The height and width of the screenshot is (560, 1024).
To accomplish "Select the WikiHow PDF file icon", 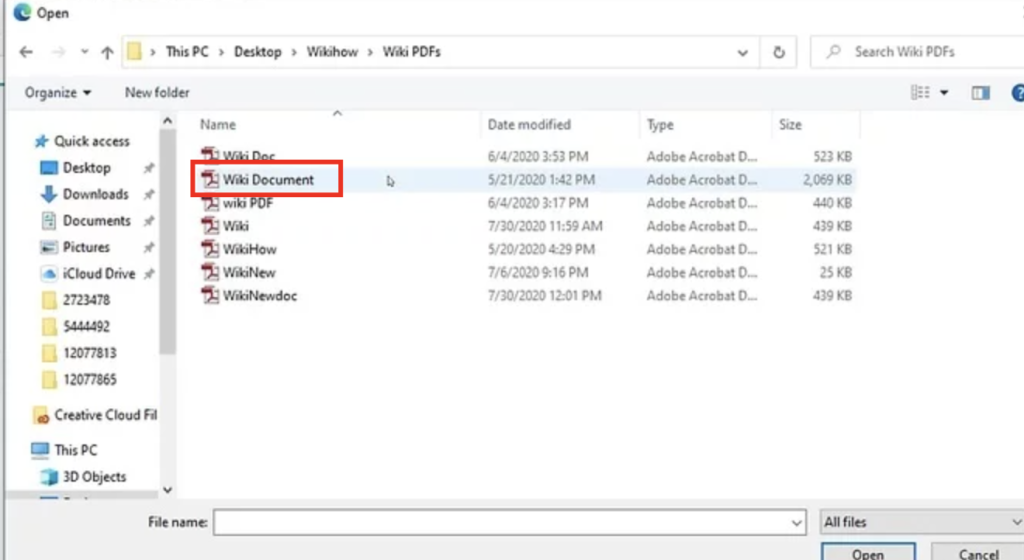I will (210, 249).
